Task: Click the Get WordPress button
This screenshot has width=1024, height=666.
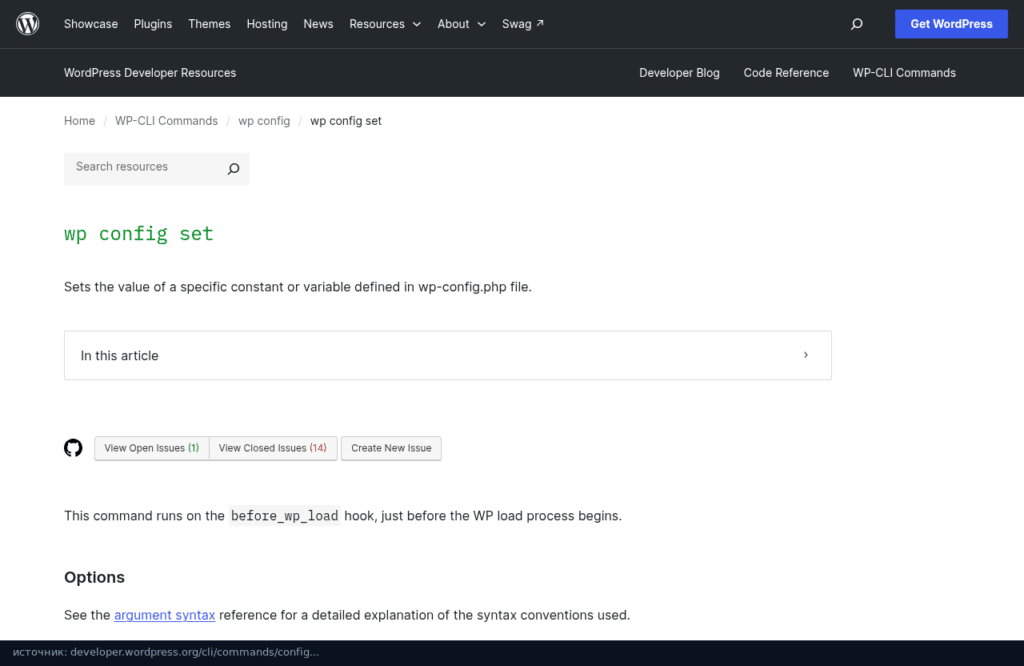Action: tap(951, 24)
